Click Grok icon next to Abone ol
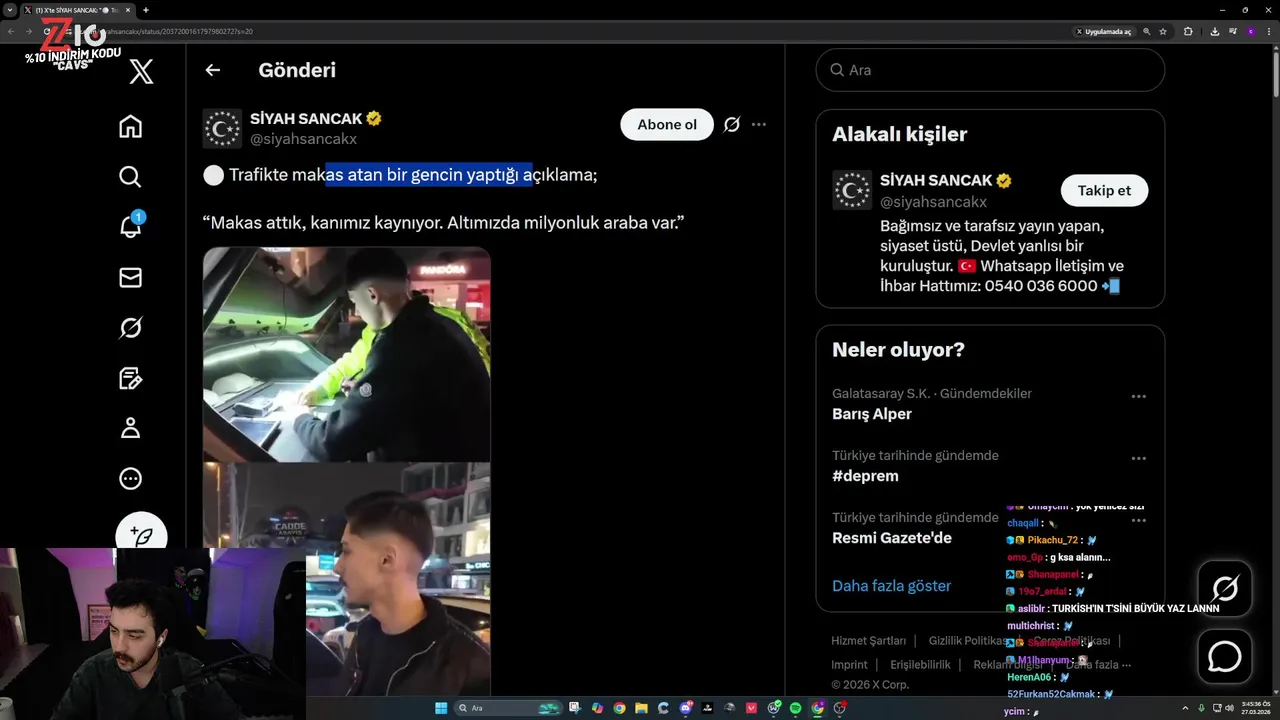Image resolution: width=1280 pixels, height=720 pixels. (x=732, y=124)
